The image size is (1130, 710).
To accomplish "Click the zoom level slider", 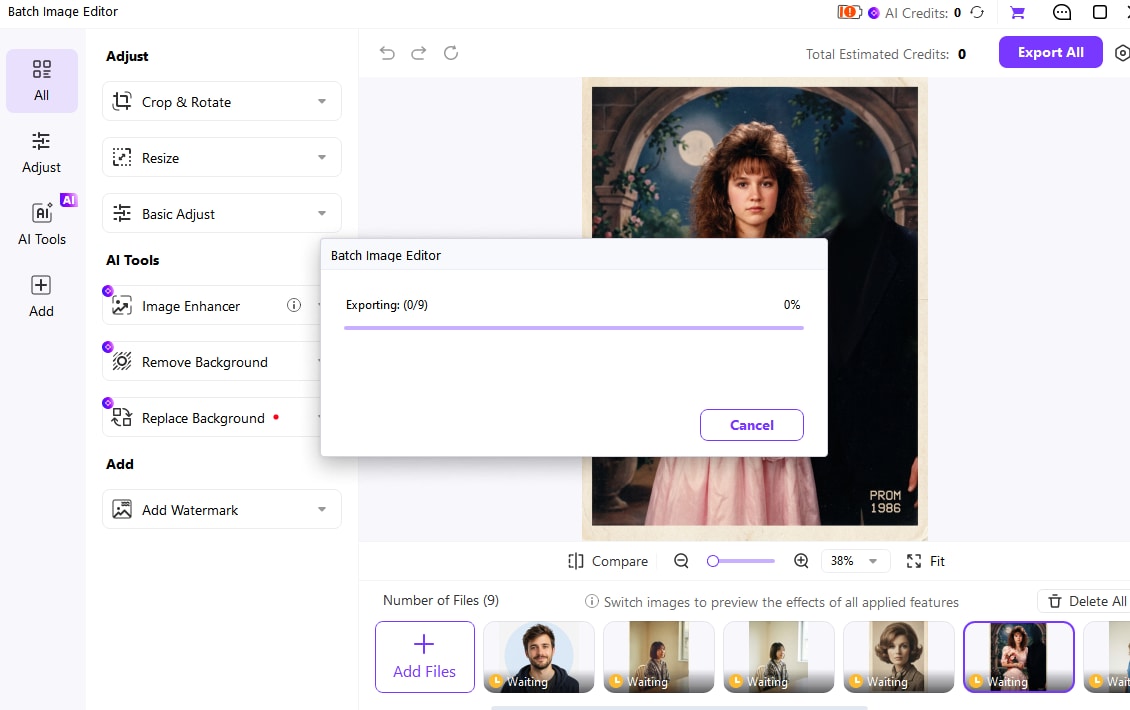I will 741,561.
